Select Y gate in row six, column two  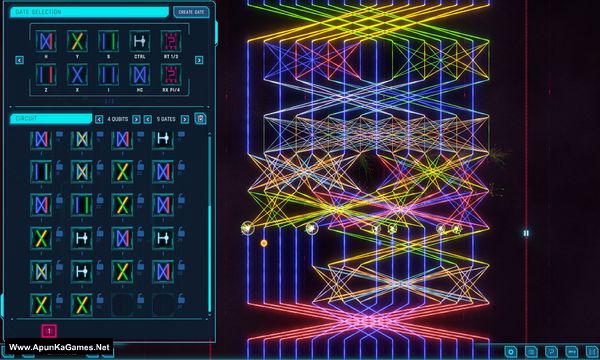82,305
